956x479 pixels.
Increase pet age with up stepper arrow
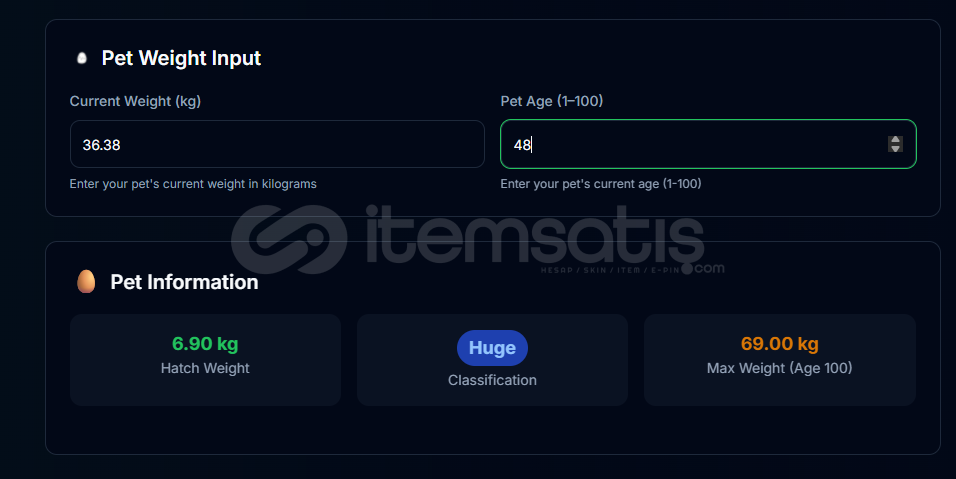tap(895, 140)
